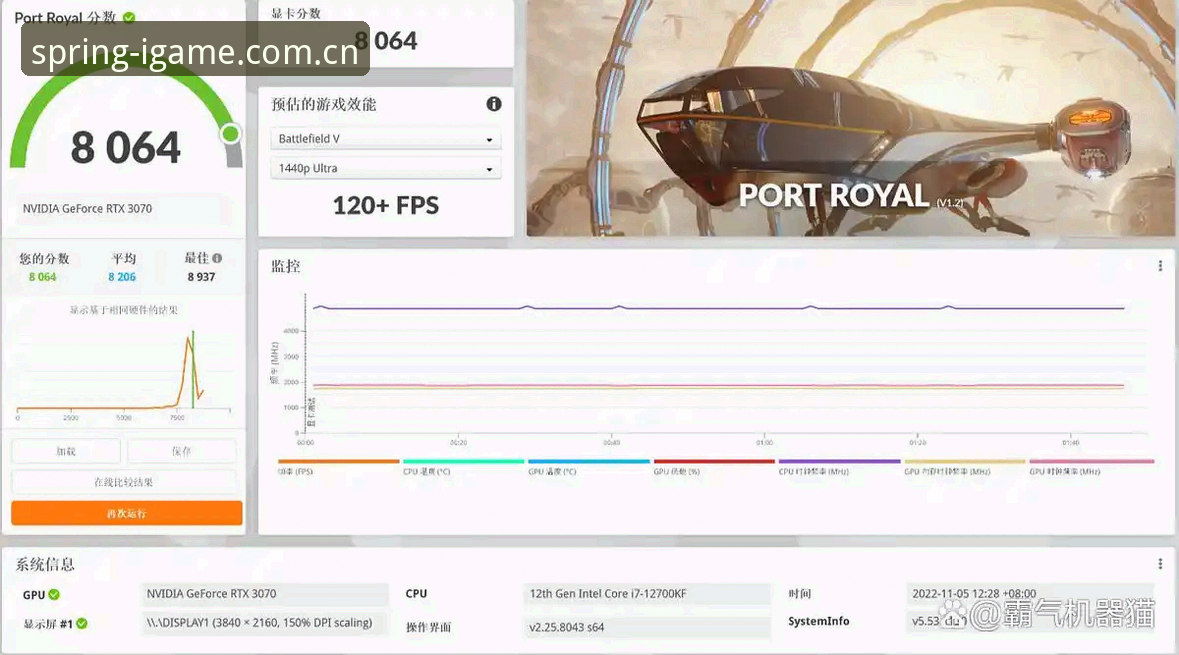Open the three-dot menu in 系统信息 panel
The height and width of the screenshot is (655, 1179).
1160,563
